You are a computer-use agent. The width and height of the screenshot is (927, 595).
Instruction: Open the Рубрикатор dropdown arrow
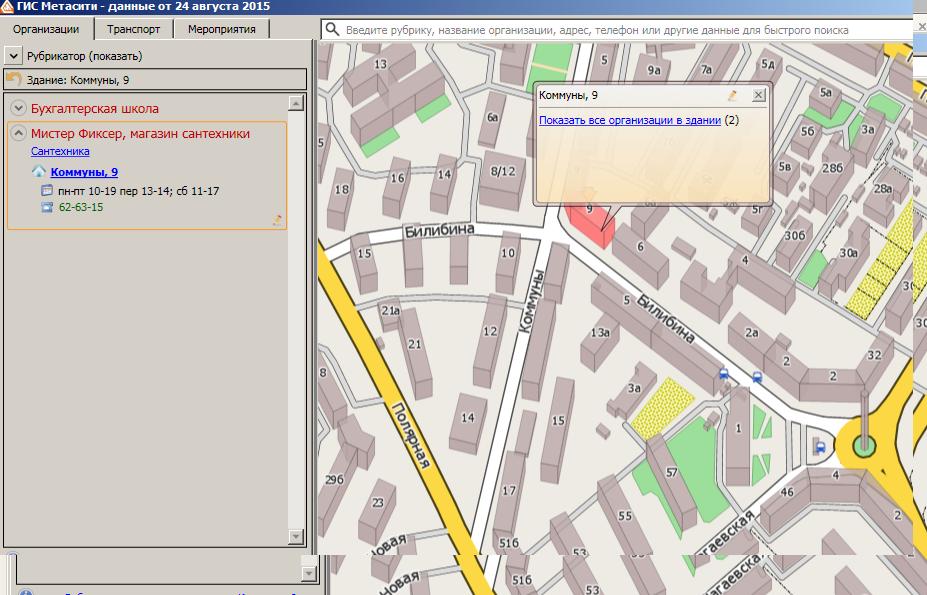pyautogui.click(x=13, y=56)
